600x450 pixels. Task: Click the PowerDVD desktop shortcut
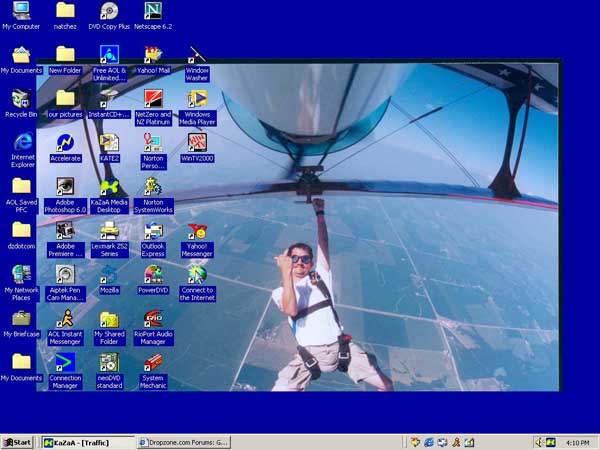[153, 275]
